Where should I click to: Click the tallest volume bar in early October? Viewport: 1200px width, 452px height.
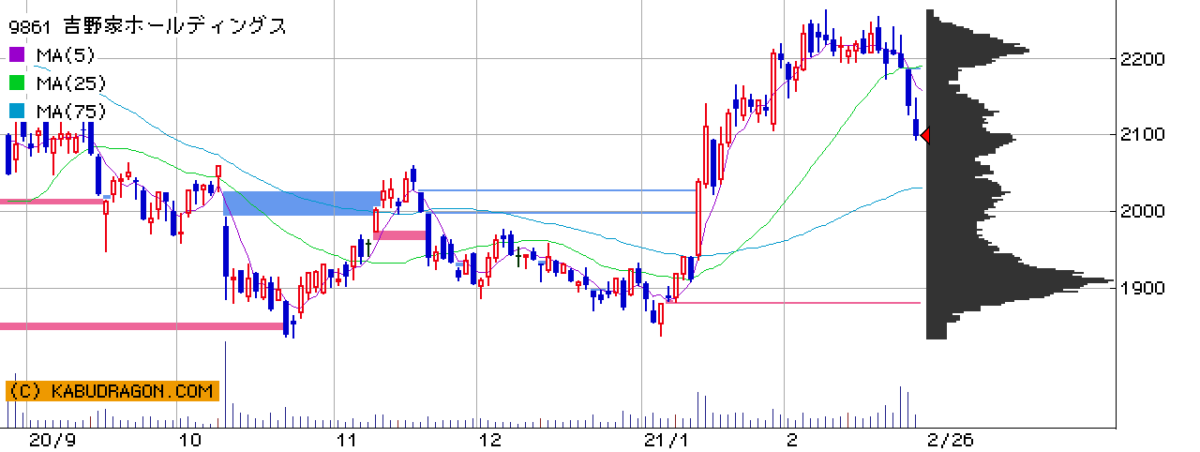tap(225, 384)
